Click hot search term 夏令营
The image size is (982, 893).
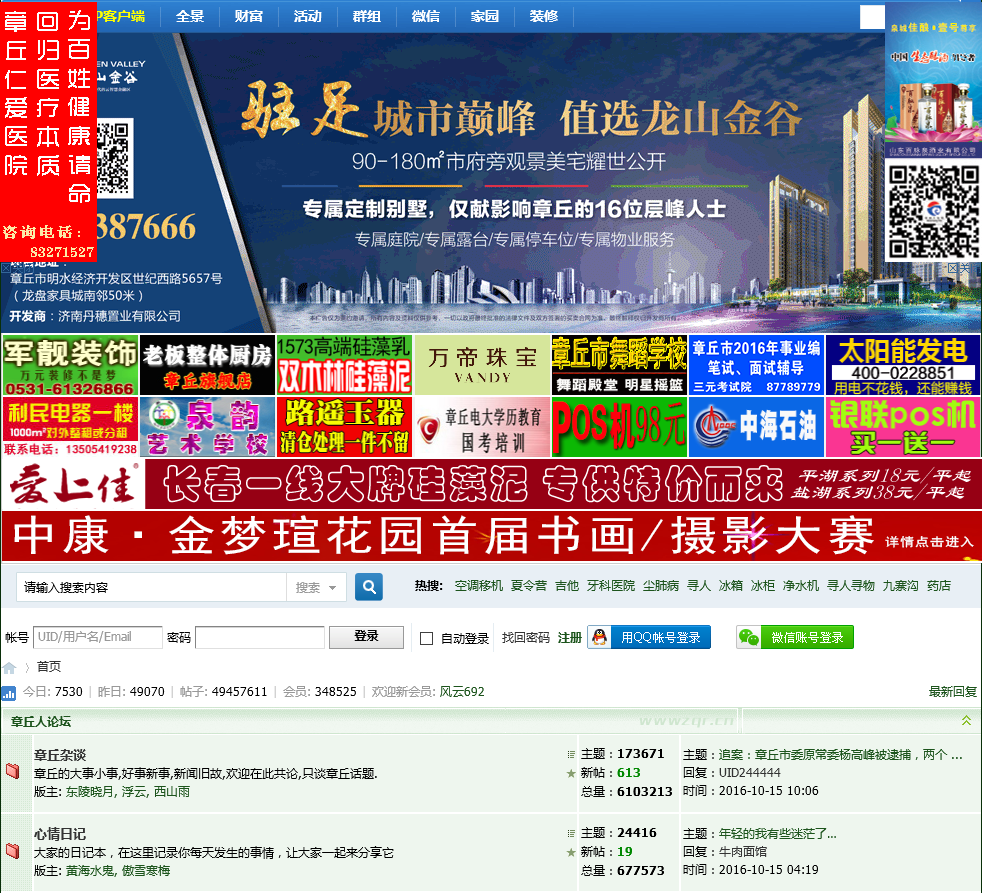tap(529, 586)
